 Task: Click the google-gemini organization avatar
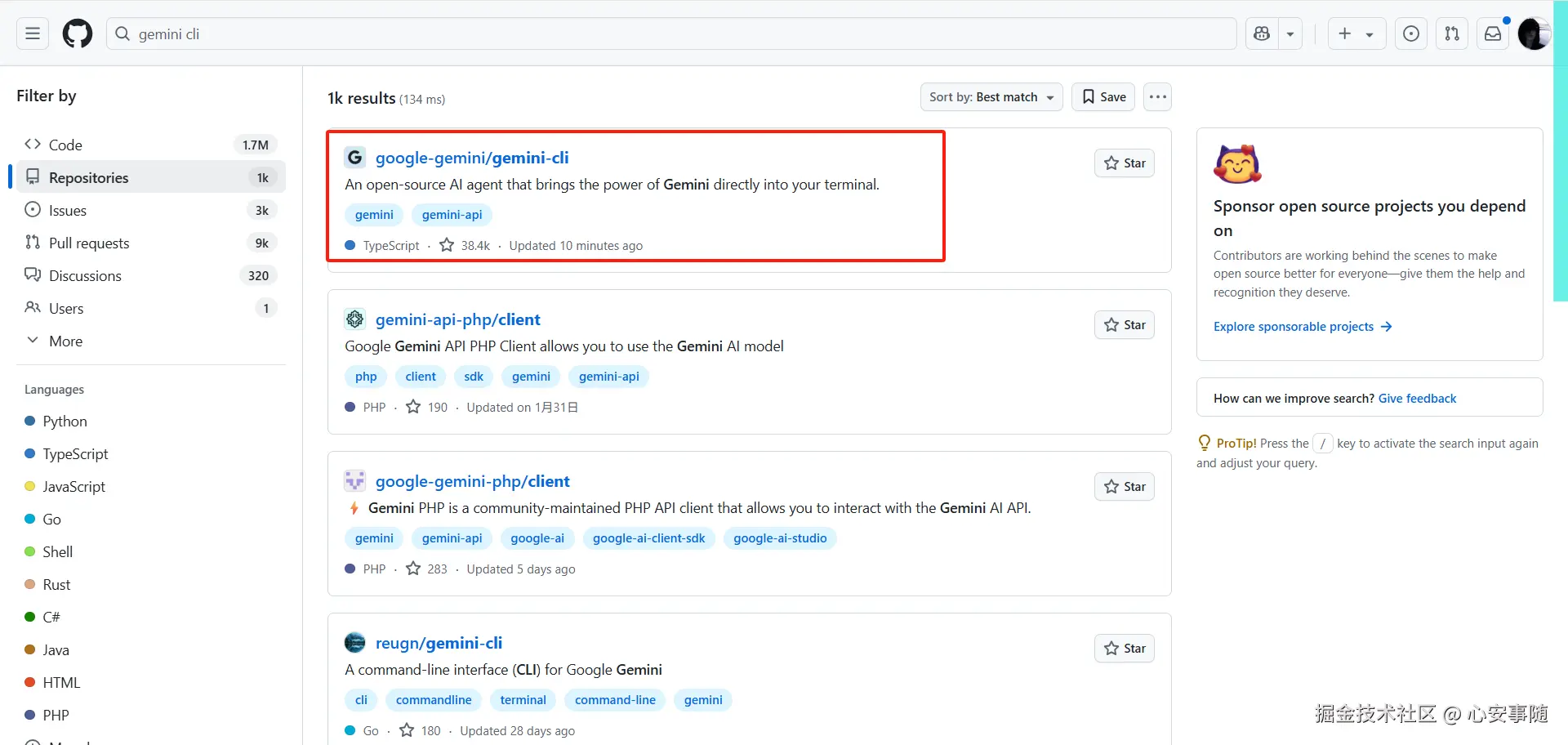[x=354, y=158]
